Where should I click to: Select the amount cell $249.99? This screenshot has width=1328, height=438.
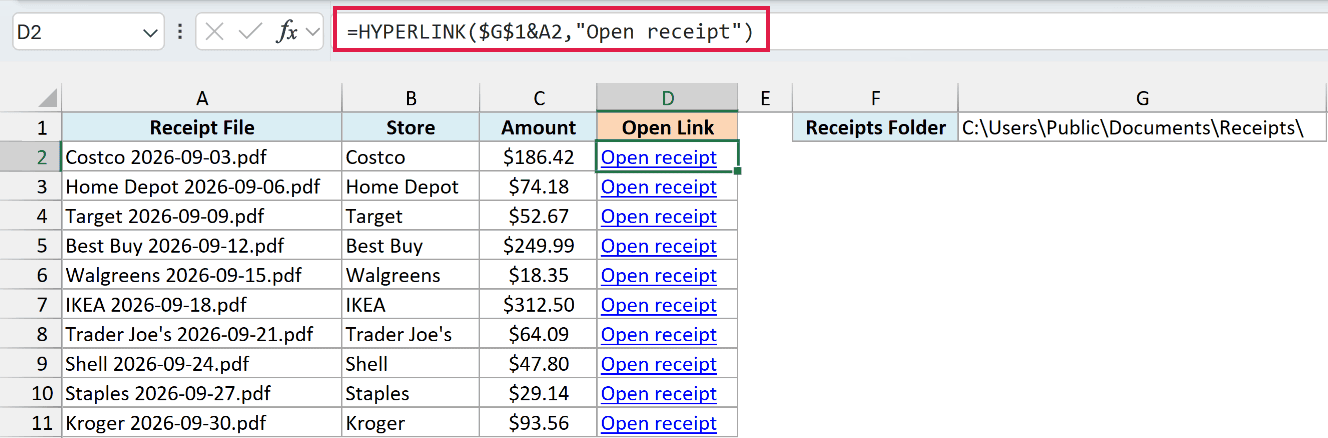[538, 246]
